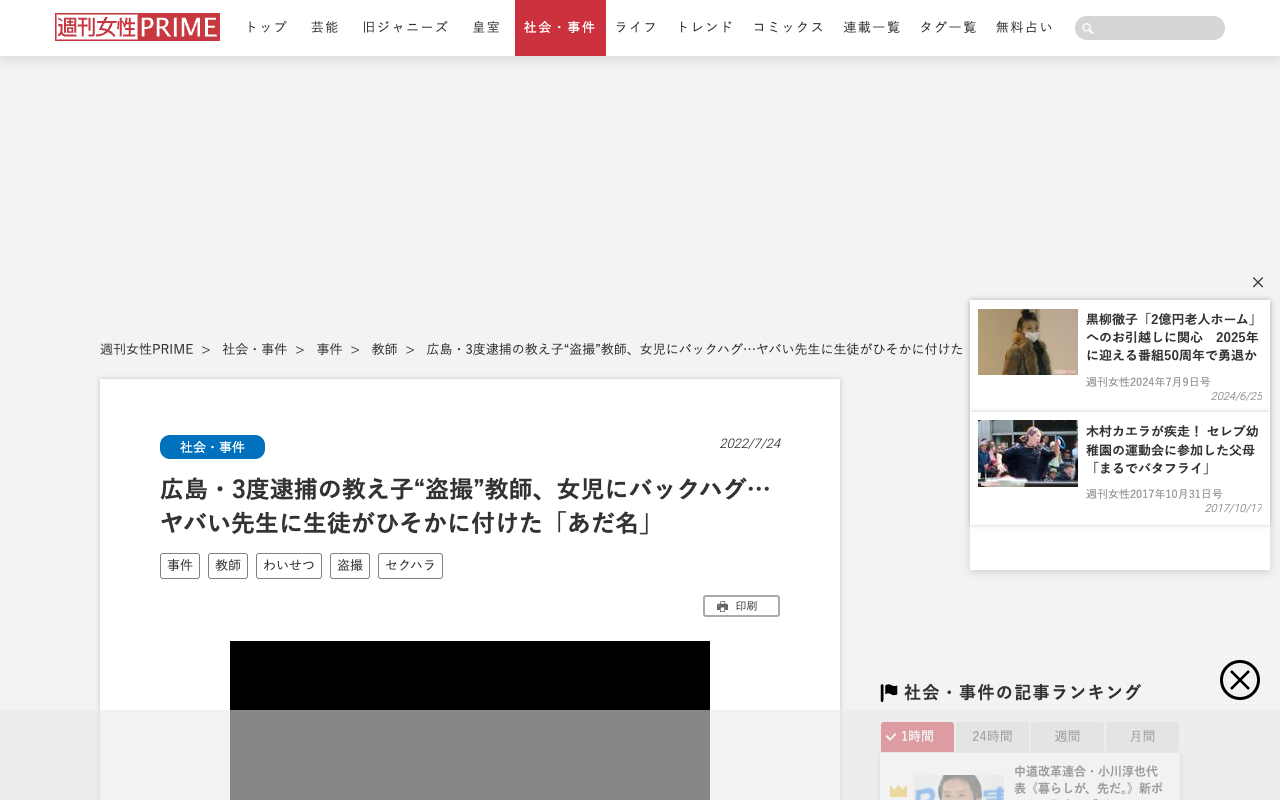The height and width of the screenshot is (800, 1280).
Task: Switch ranking to 月間 tab
Action: [1142, 736]
